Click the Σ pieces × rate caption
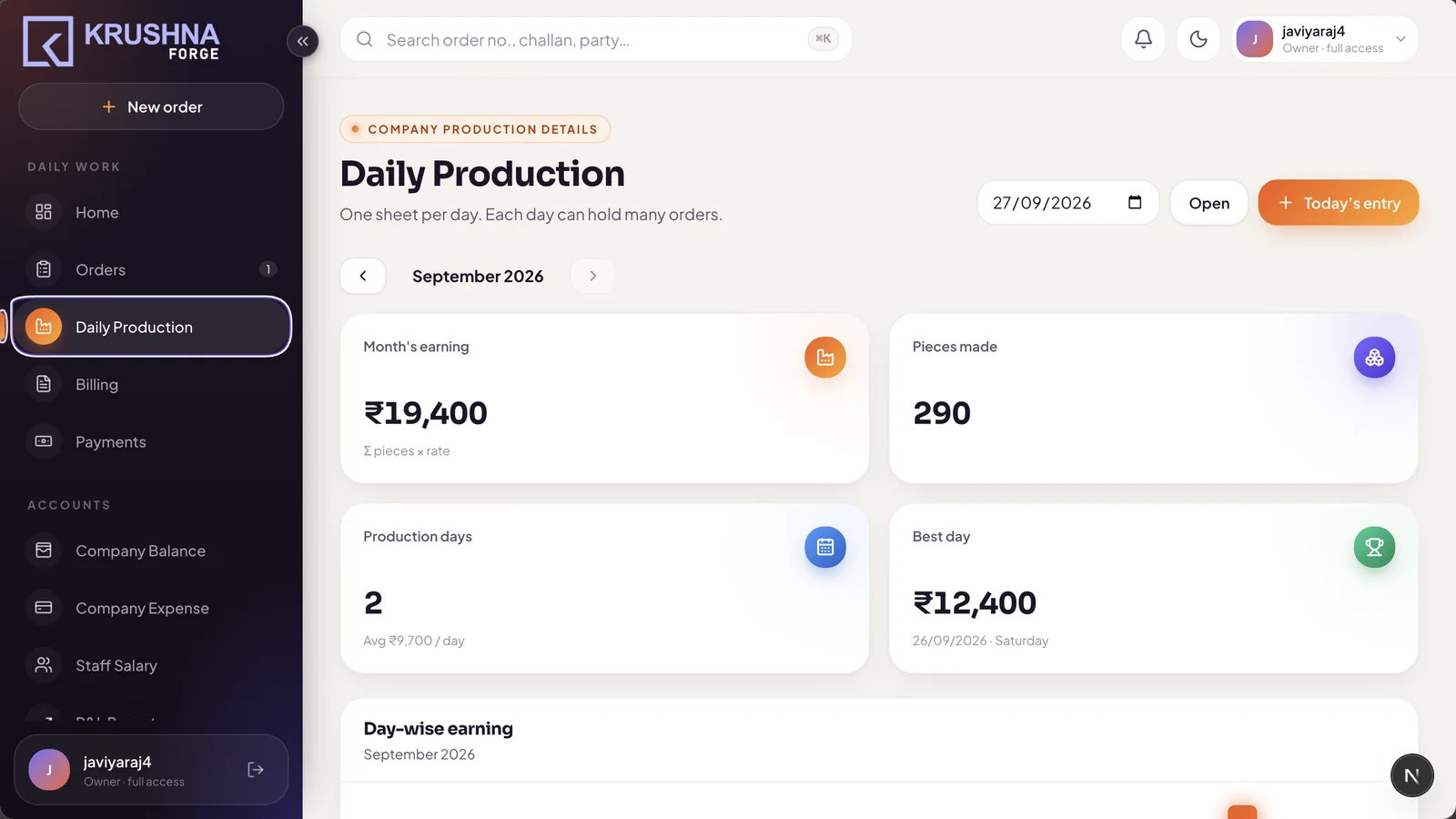 [407, 450]
